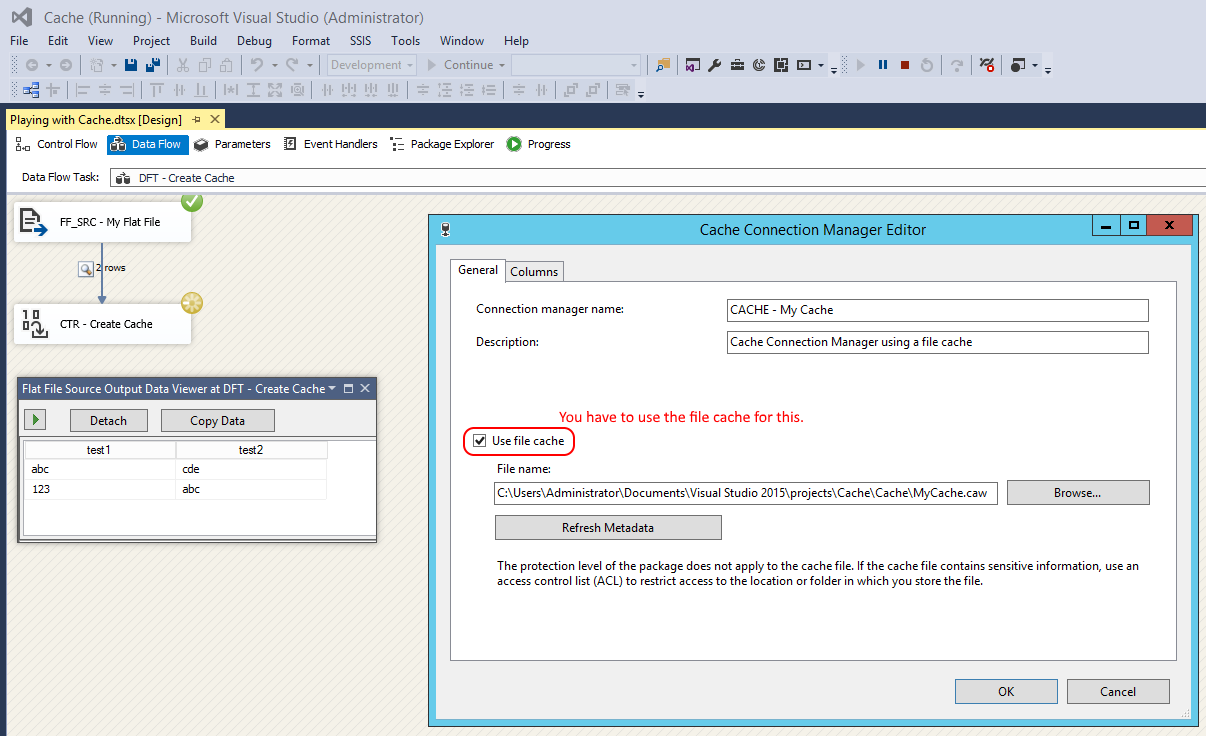Screen dimensions: 1206x736
Task: Click the Copy Data button
Action: click(217, 420)
